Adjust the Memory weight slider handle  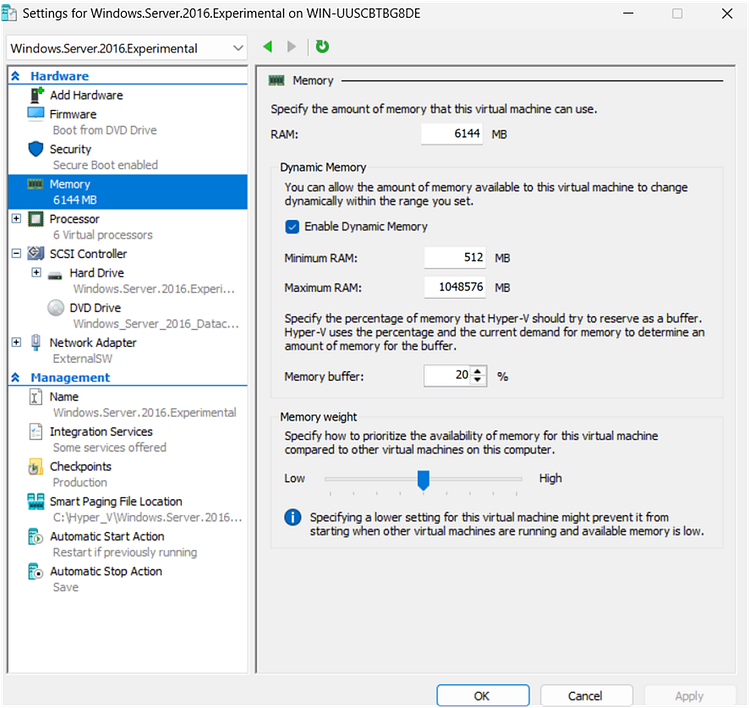pos(423,480)
